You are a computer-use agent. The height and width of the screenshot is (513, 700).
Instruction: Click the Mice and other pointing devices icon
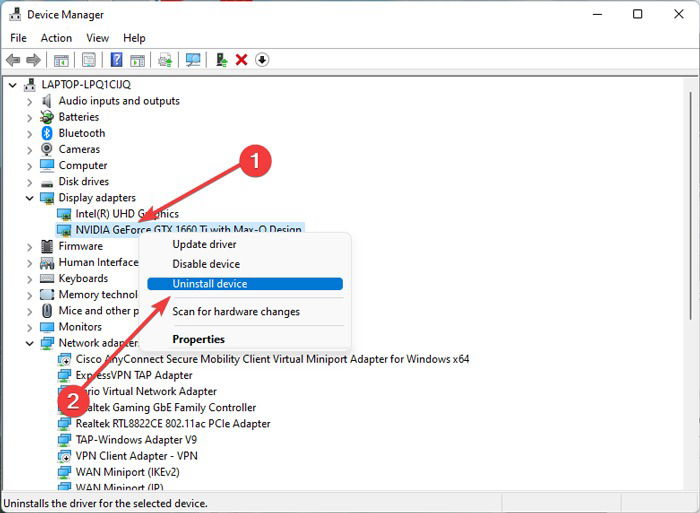tap(47, 311)
